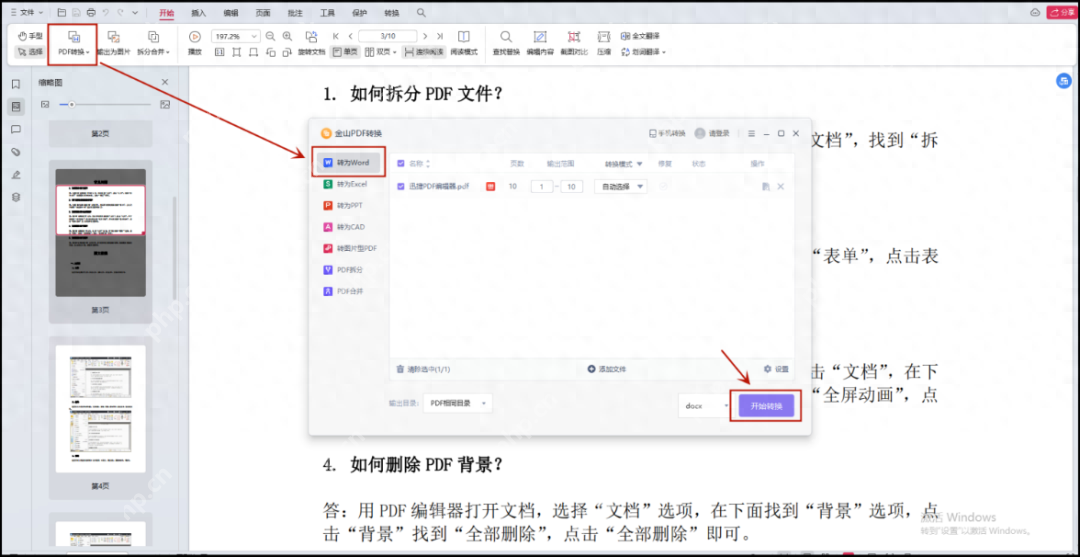1080x557 pixels.
Task: Activate the 选择 selection tool
Action: tap(30, 52)
